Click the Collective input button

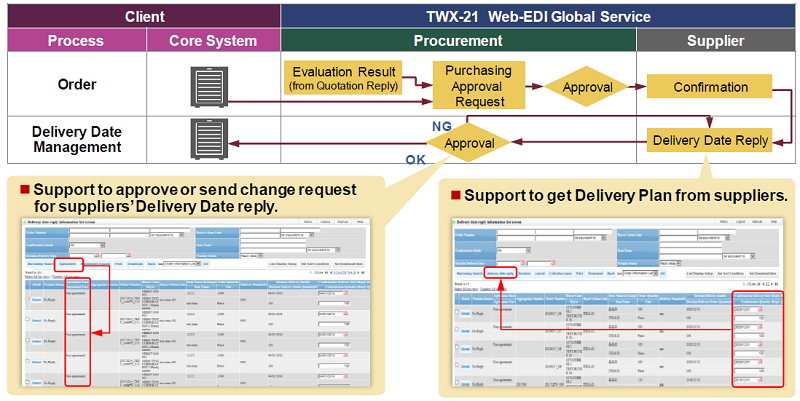[560, 273]
